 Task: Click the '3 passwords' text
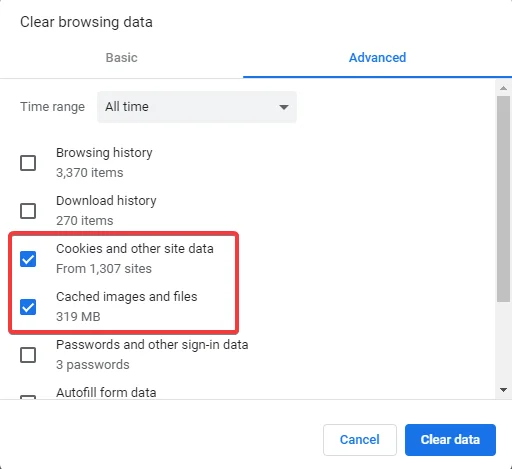93,365
